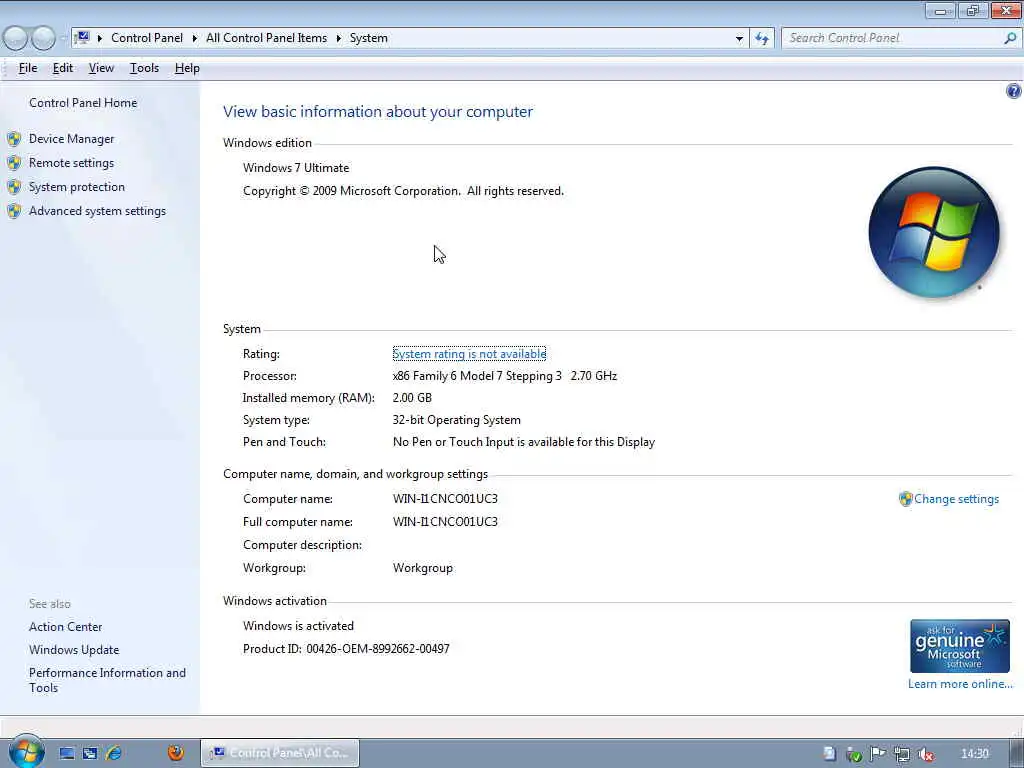This screenshot has height=768, width=1024.
Task: Launch Firefox from the taskbar
Action: pyautogui.click(x=176, y=753)
